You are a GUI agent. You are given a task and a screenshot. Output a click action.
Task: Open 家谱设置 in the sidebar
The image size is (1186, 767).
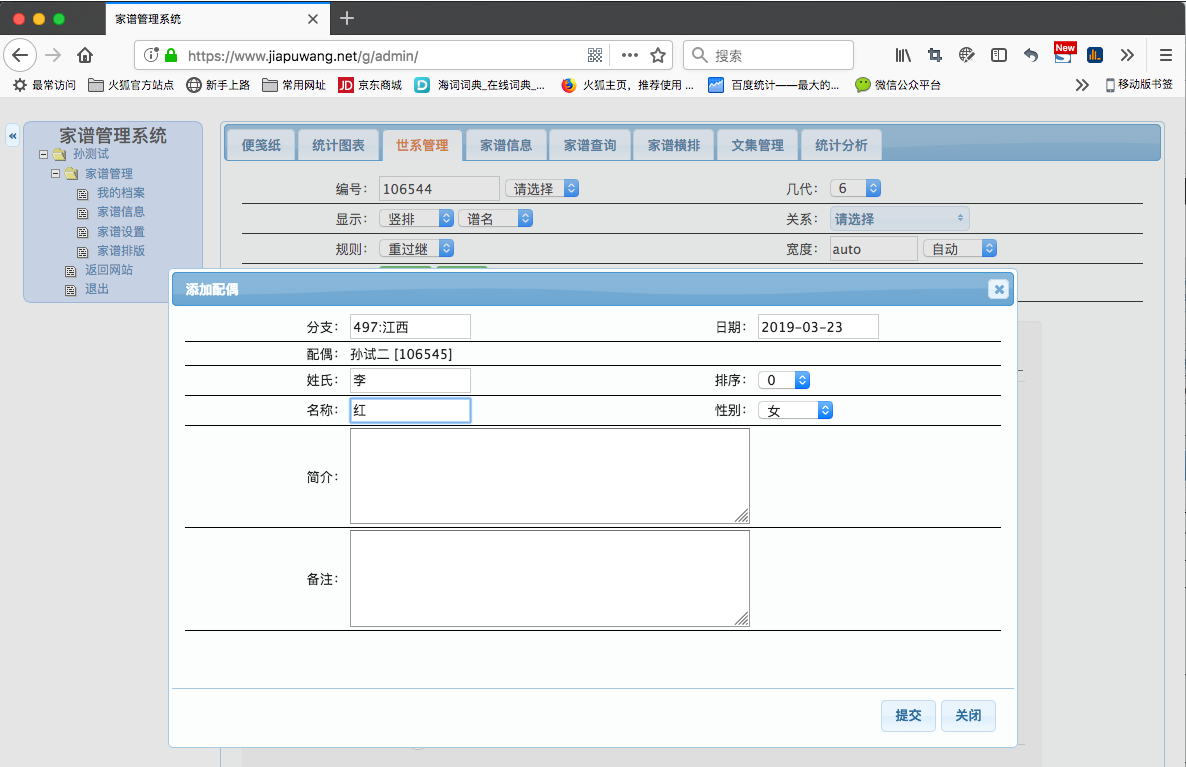pos(121,231)
